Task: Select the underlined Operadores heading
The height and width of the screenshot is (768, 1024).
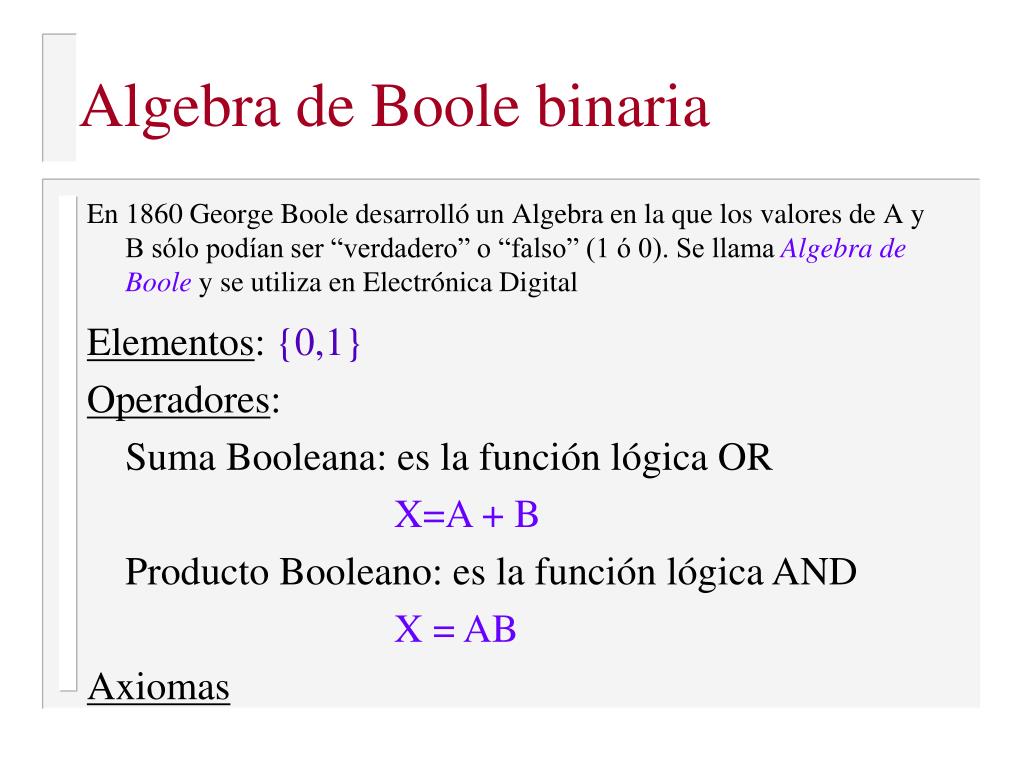Action: [178, 400]
